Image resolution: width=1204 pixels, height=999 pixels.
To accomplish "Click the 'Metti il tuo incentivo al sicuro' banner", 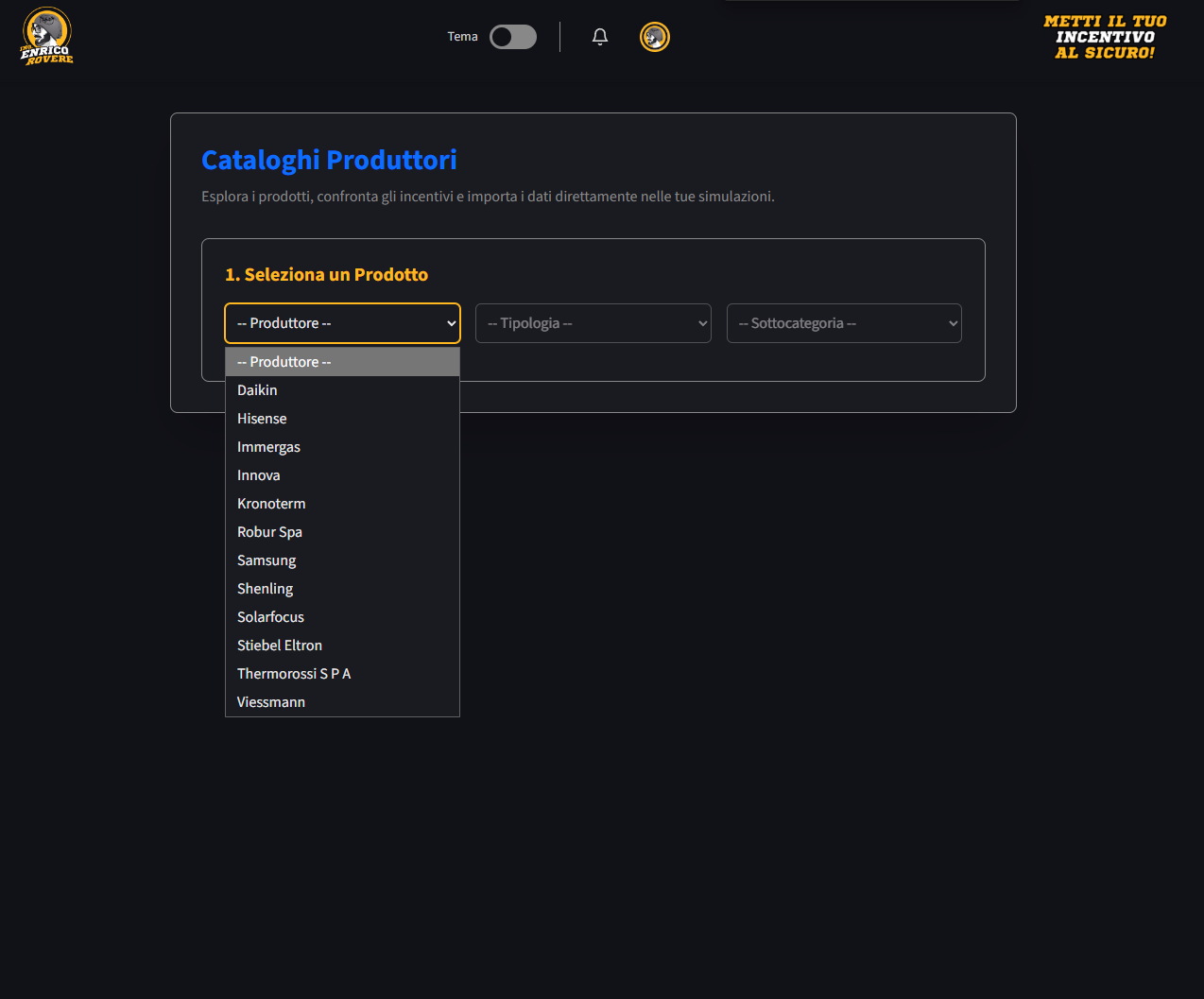I will click(1105, 37).
